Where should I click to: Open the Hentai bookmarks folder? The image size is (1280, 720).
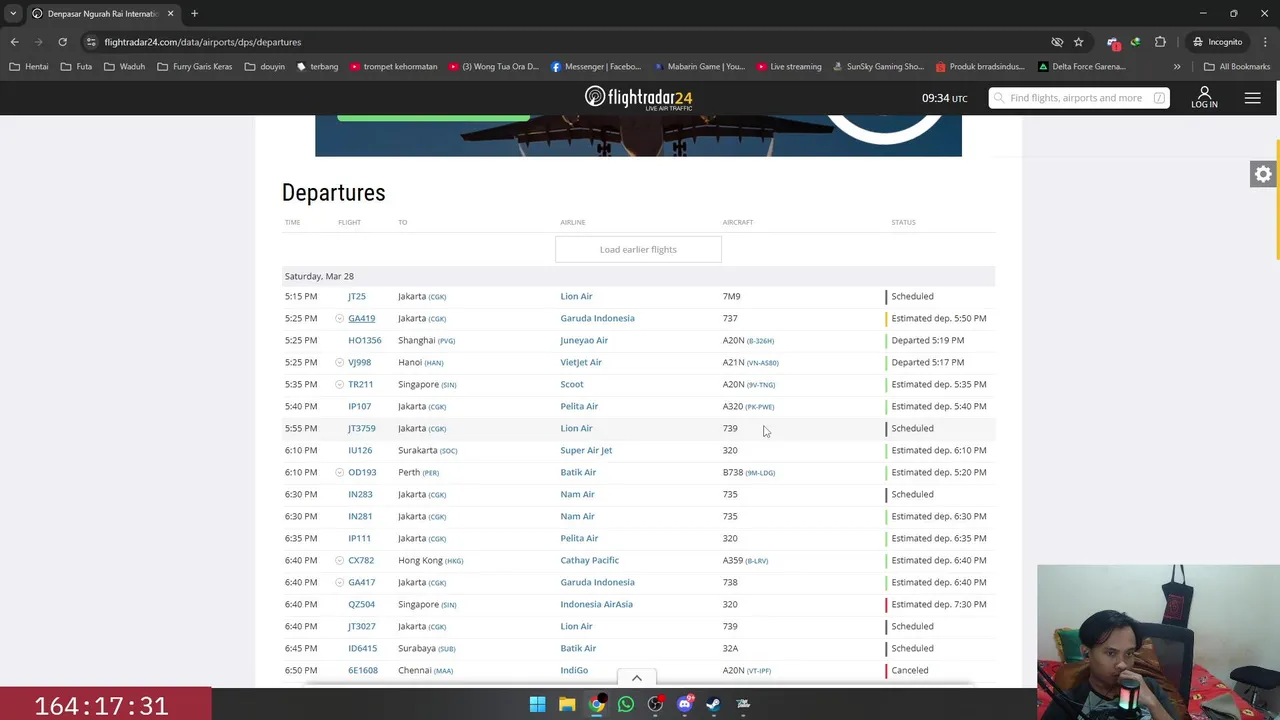coord(28,67)
